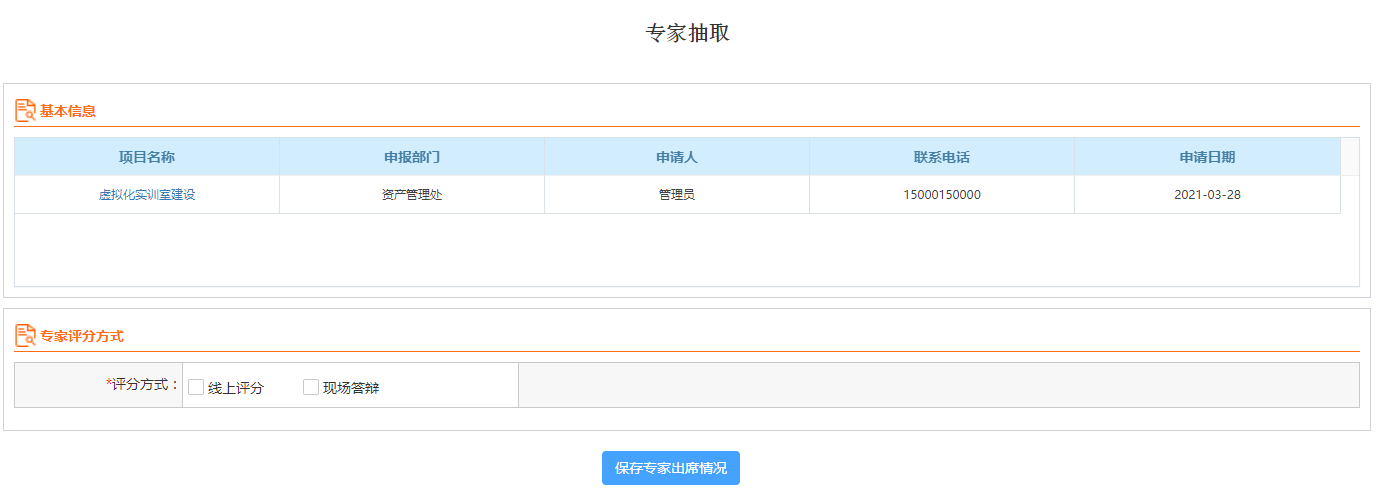Click the 2021-03-28 date cell
This screenshot has height=496, width=1377.
(x=1207, y=195)
